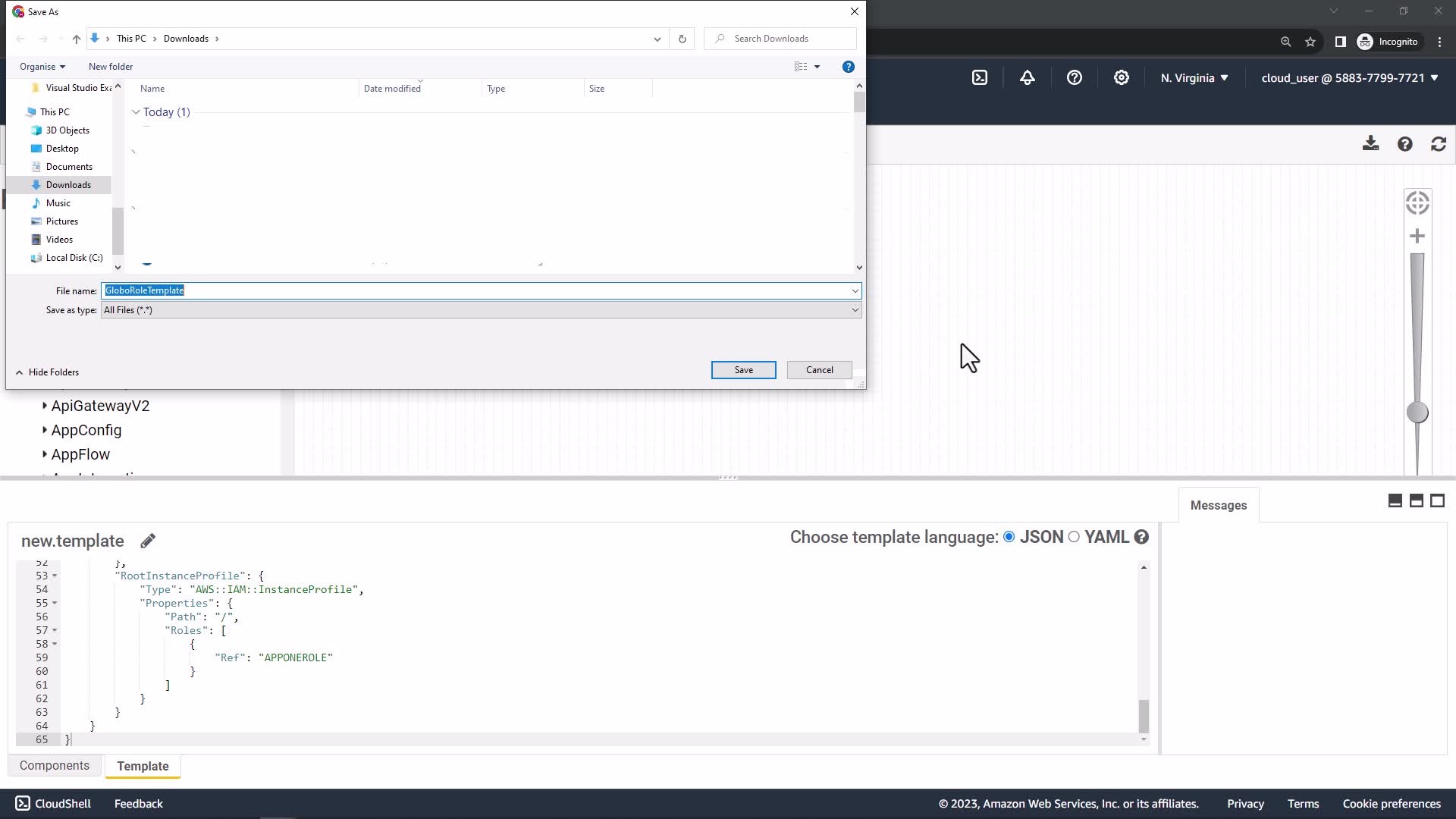1456x819 pixels.
Task: Collapse line 53 code fold arrow
Action: (55, 576)
